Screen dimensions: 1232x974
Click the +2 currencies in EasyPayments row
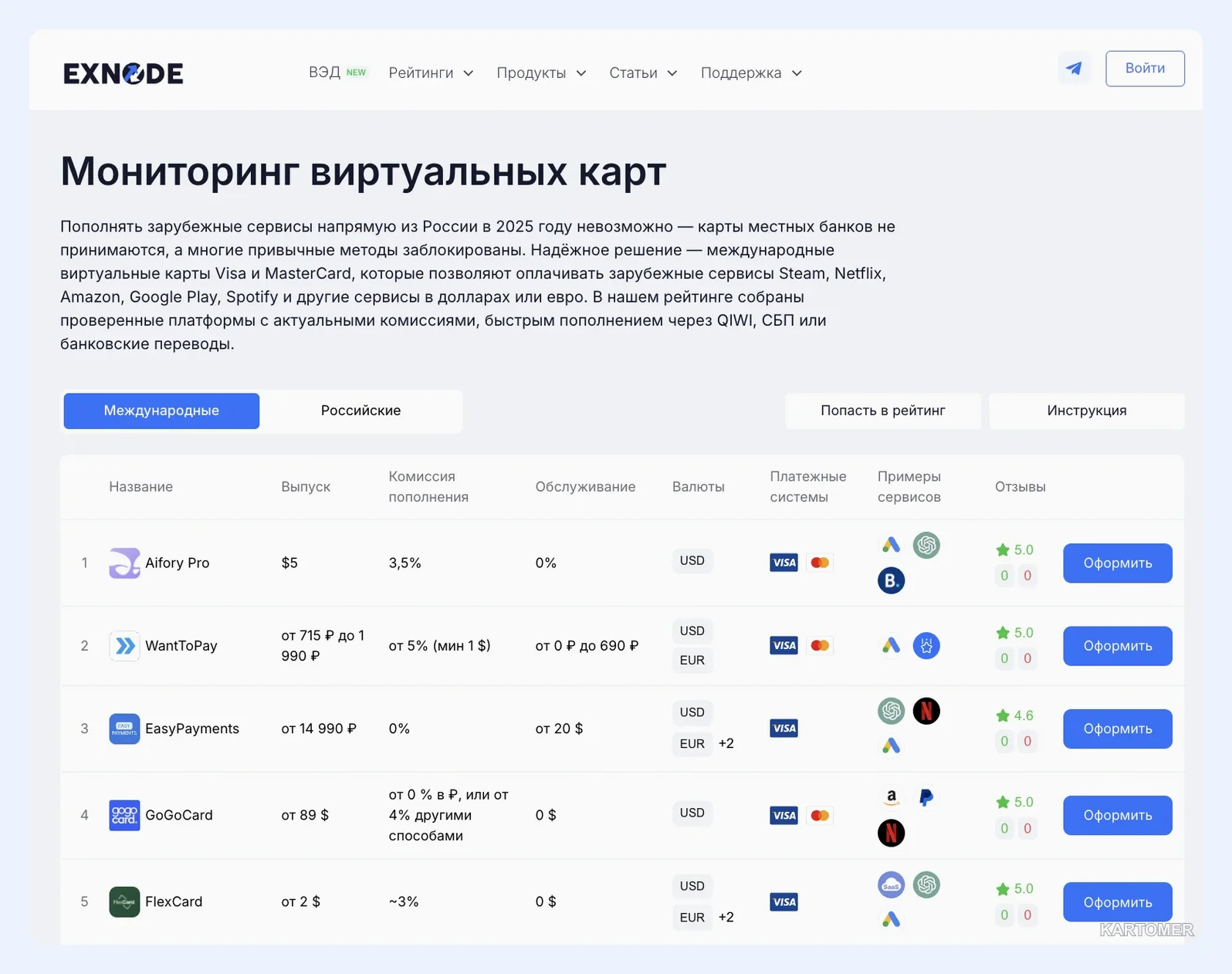(x=726, y=743)
